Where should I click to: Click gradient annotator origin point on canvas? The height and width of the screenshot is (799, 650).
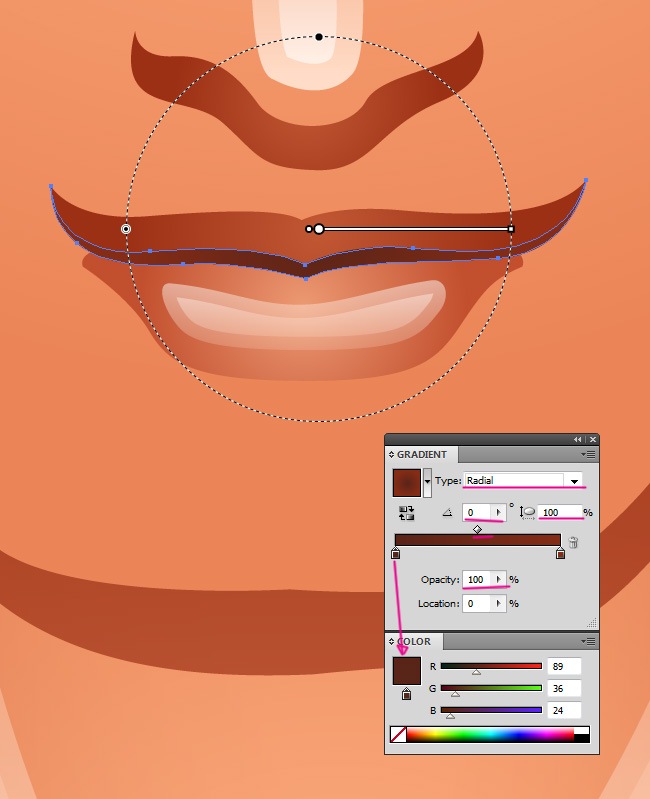(319, 229)
